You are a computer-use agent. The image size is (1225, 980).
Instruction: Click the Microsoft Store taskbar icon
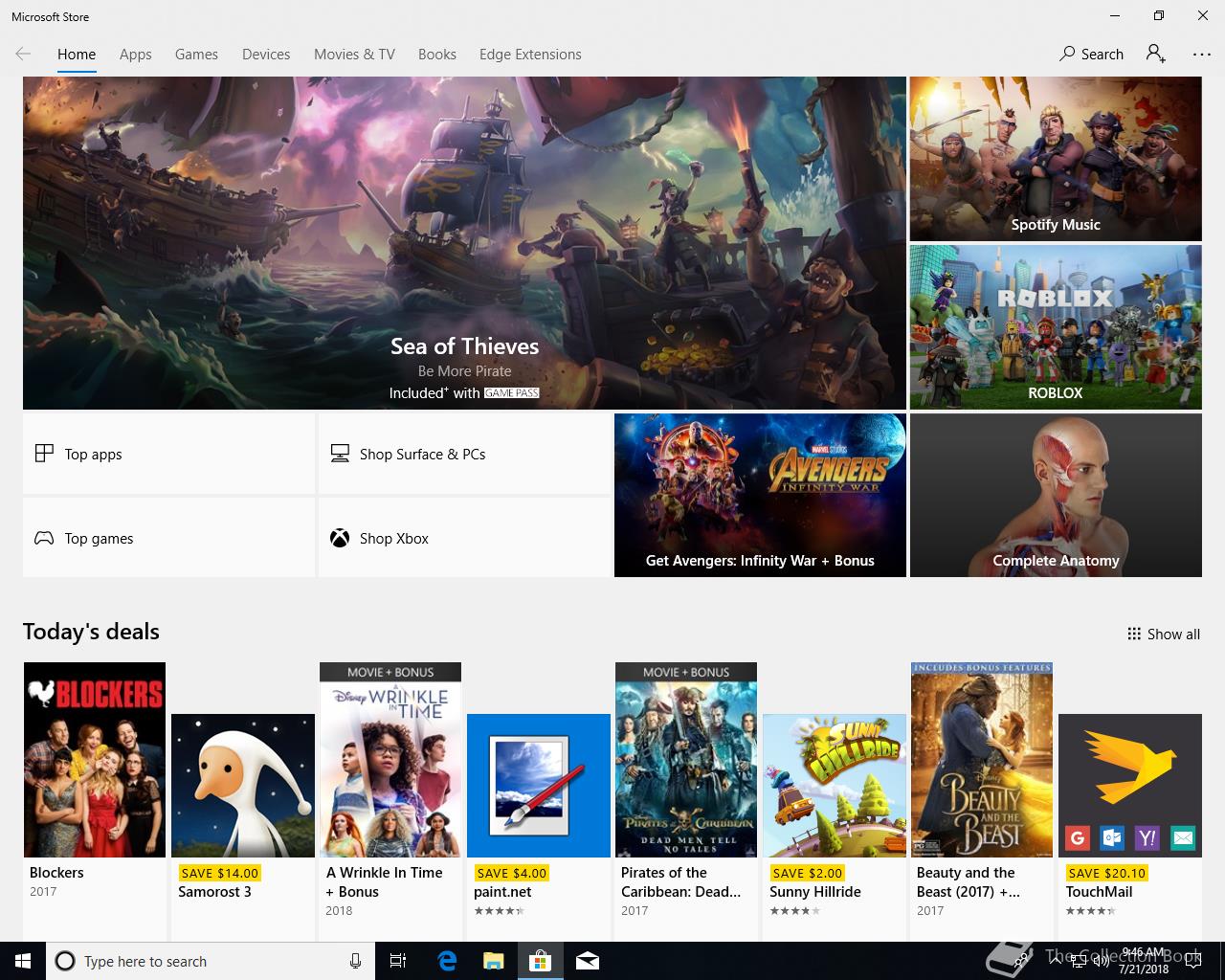[541, 961]
